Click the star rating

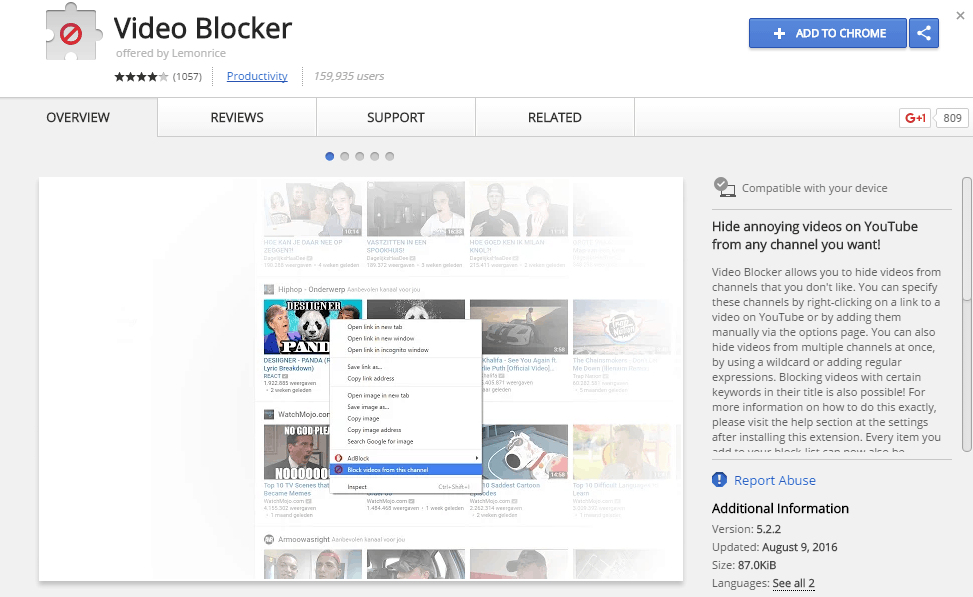[x=141, y=76]
